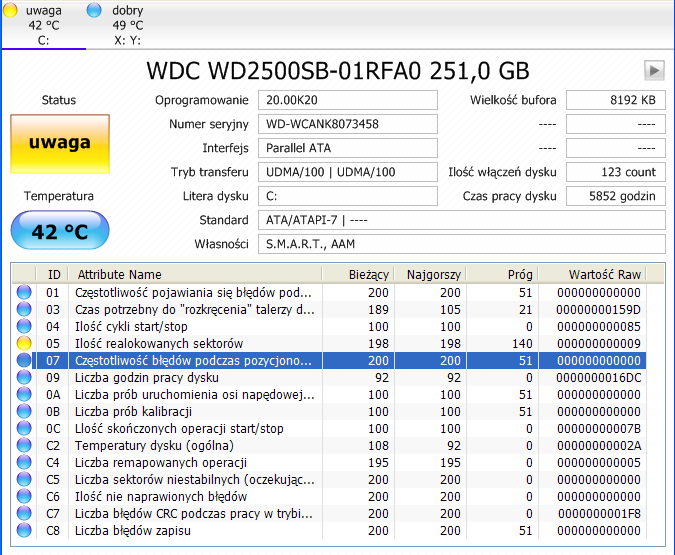Image resolution: width=675 pixels, height=555 pixels.
Task: Click the yellow warning dot of attribute 05
Action: click(24, 343)
